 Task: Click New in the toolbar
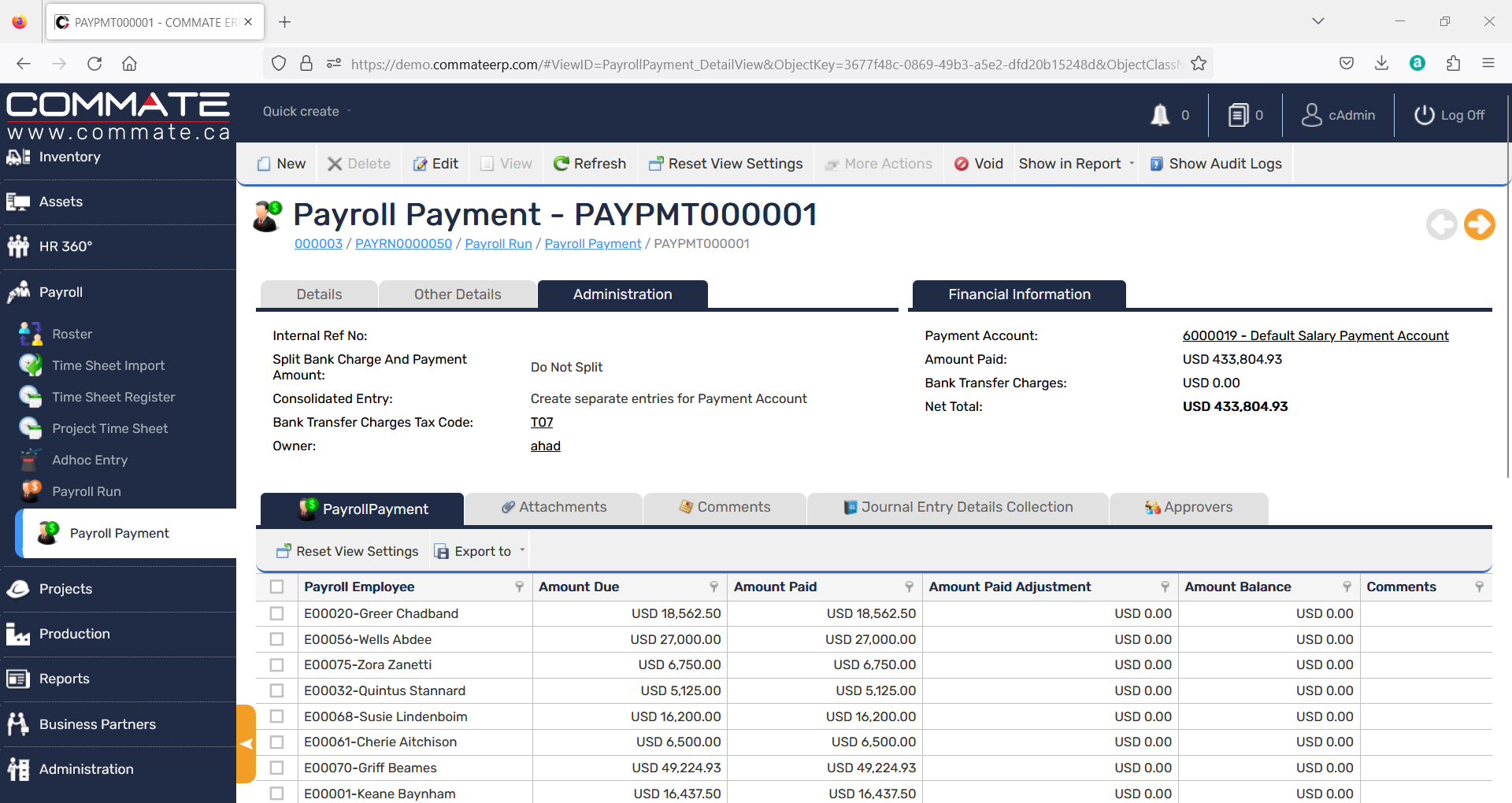[x=281, y=164]
